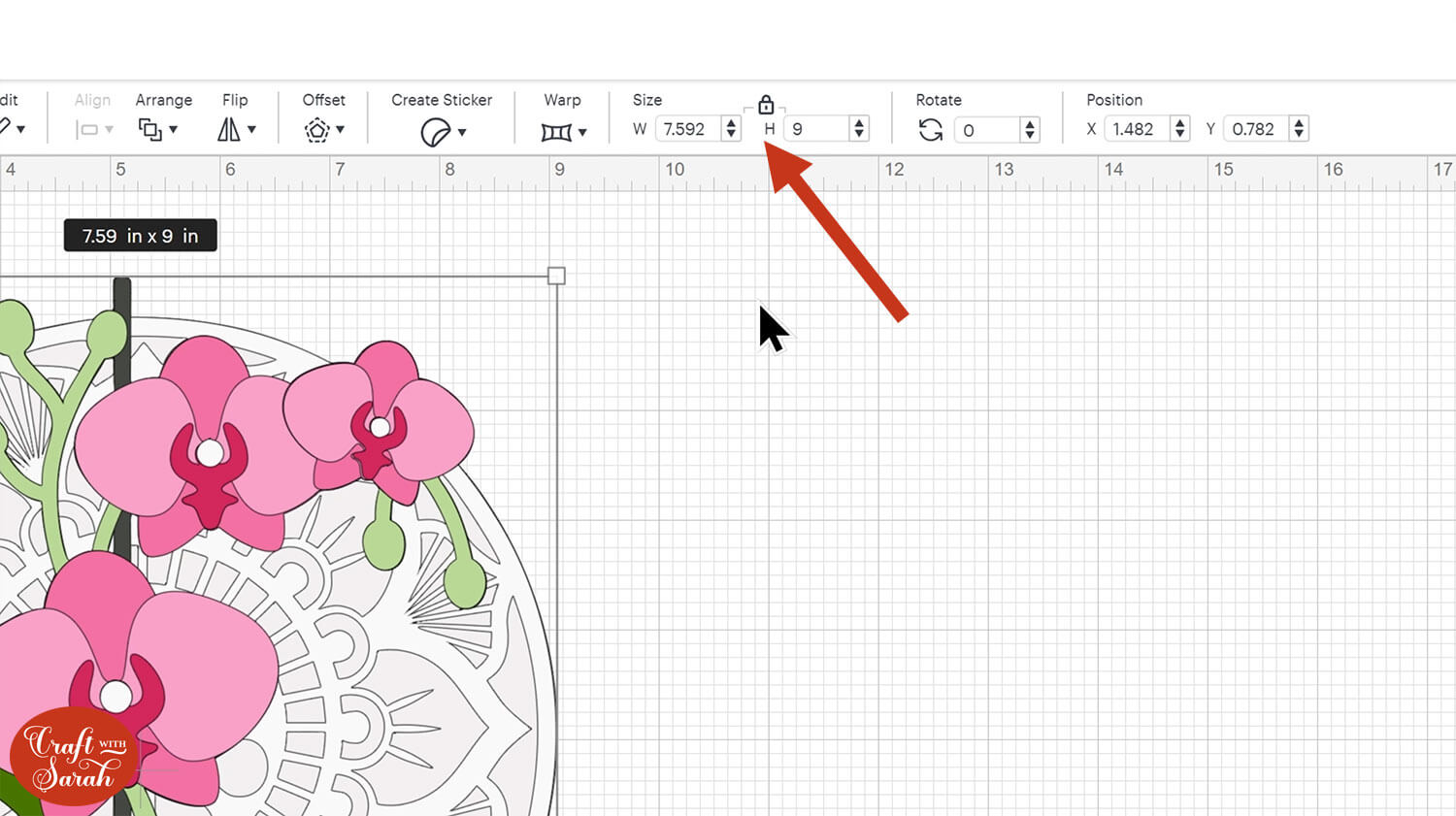Screen dimensions: 1456x816
Task: Click the Rotate angle input field
Action: pos(988,130)
